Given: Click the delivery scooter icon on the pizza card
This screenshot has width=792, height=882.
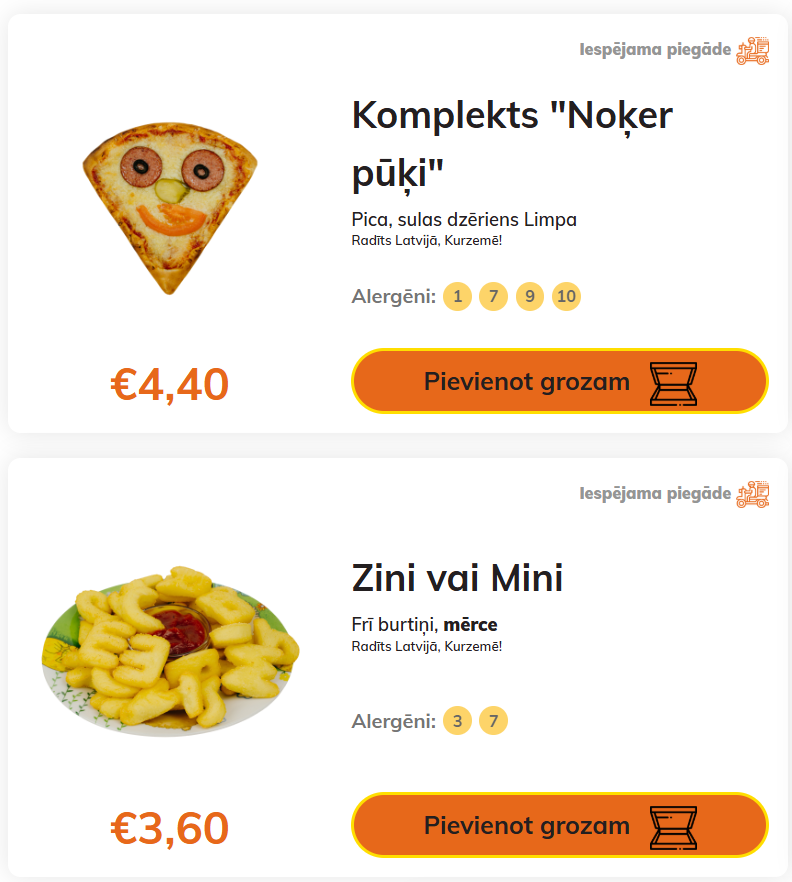Looking at the screenshot, I should pos(753,50).
